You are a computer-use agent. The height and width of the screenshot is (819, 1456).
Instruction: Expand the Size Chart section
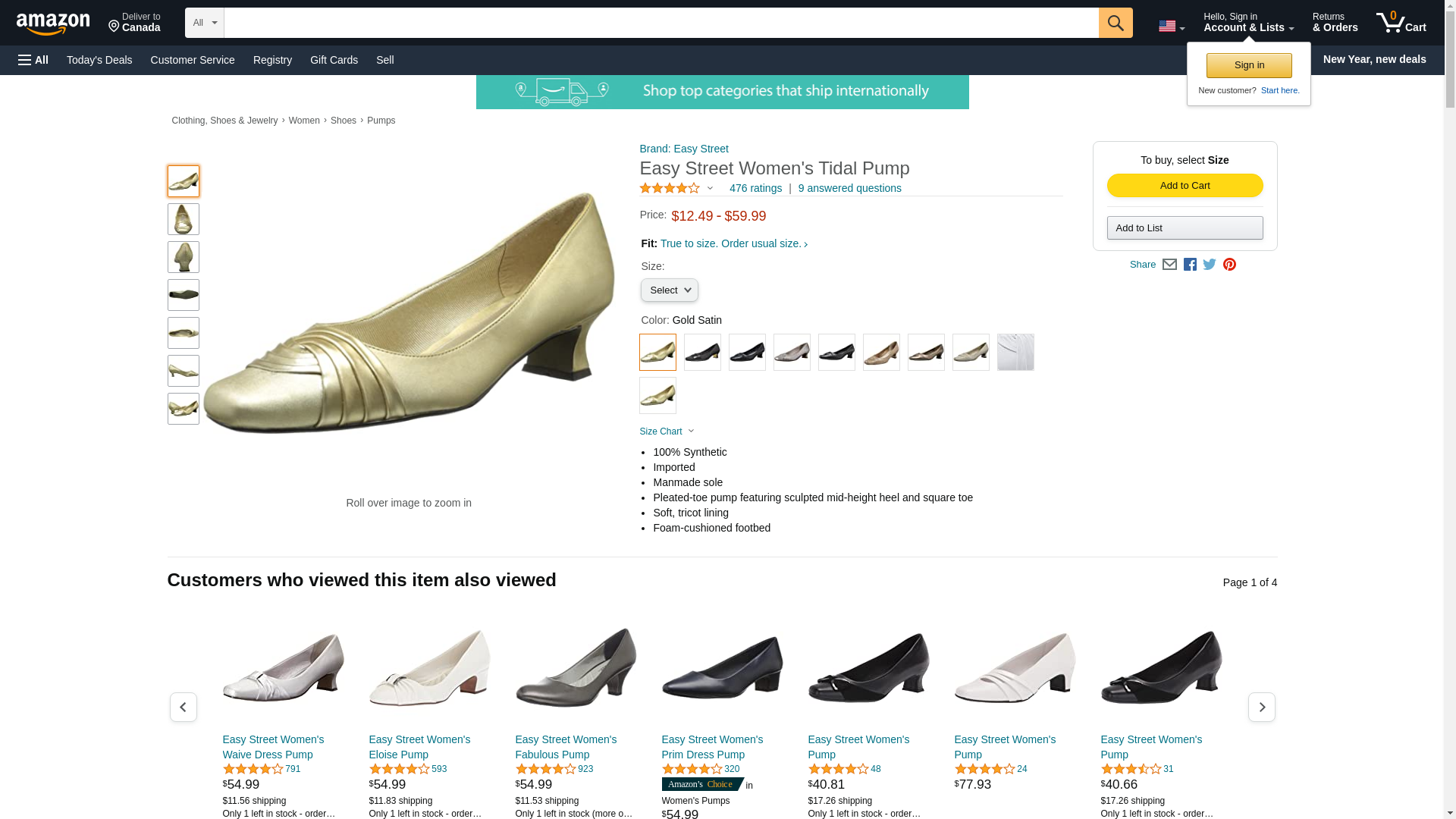[667, 431]
